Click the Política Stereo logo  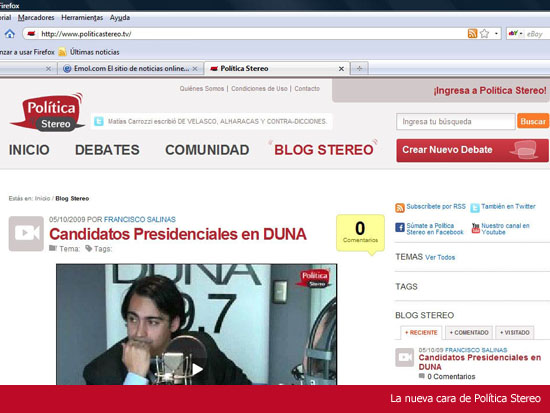pos(48,113)
